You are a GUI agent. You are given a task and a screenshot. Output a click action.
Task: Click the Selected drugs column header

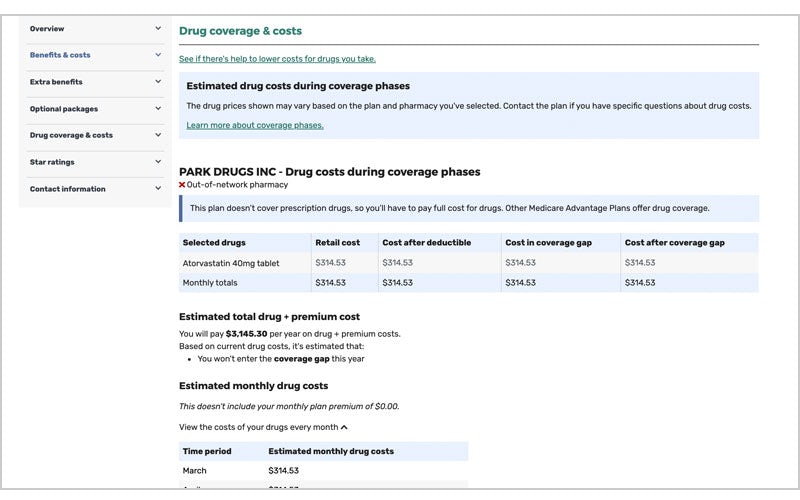(x=214, y=242)
